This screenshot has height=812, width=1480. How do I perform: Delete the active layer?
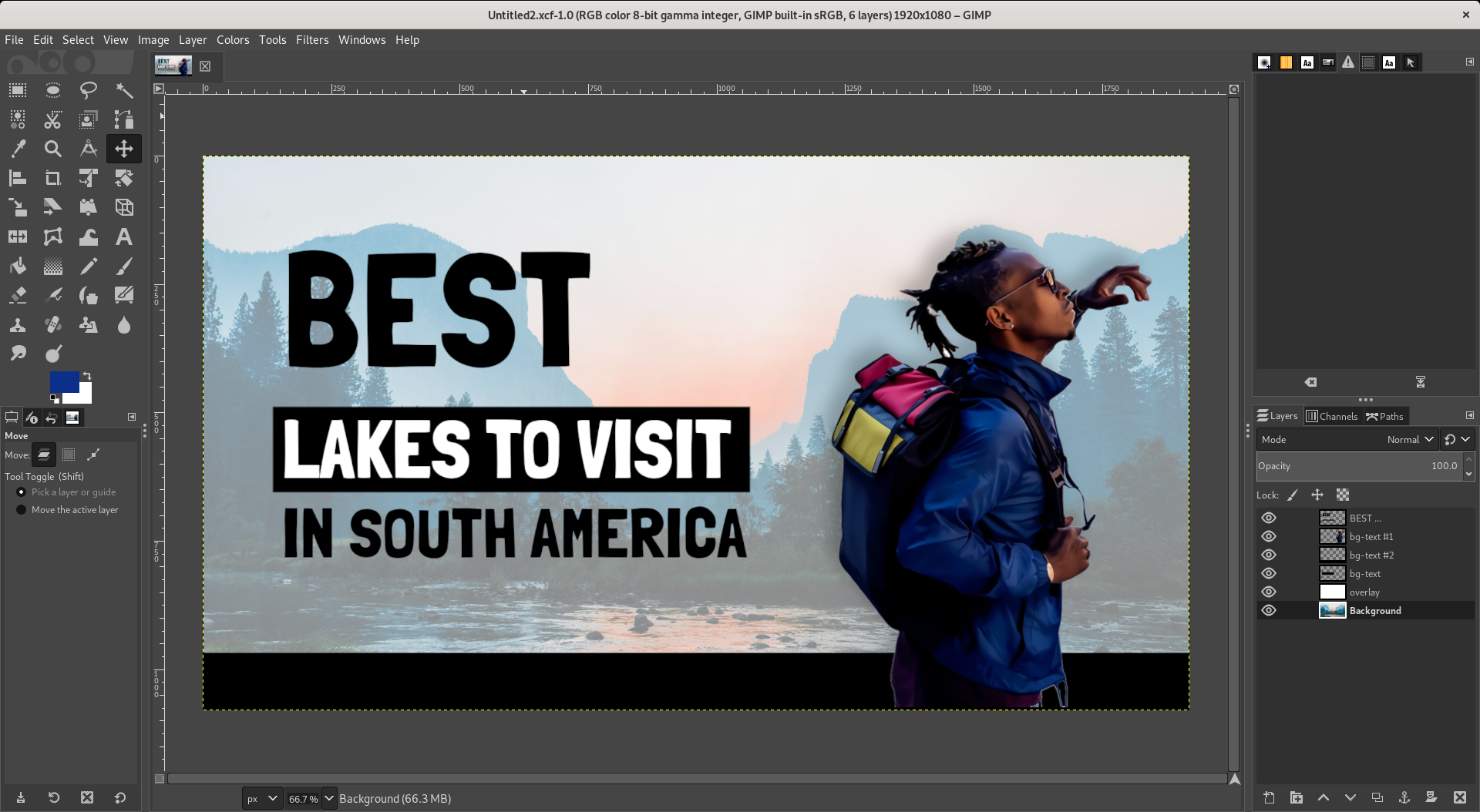(1459, 798)
